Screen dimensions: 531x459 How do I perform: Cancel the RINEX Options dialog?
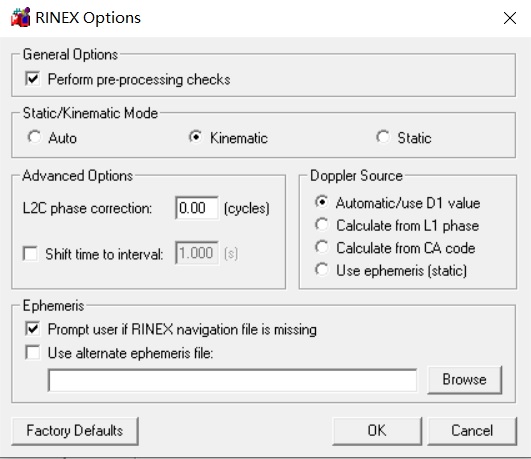coord(472,431)
